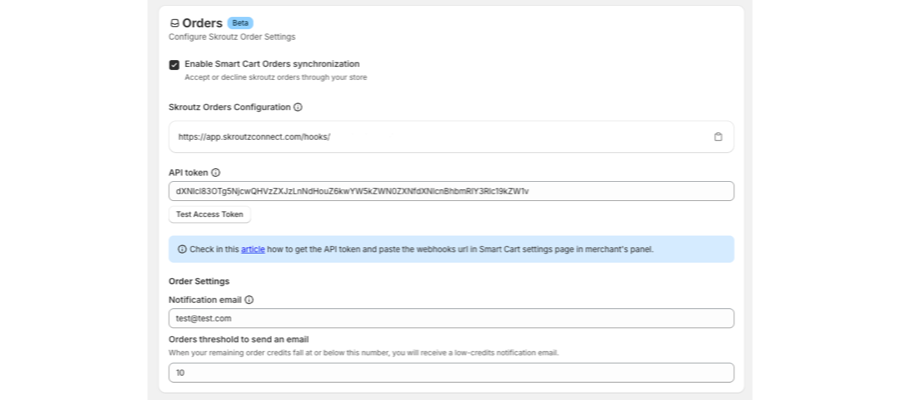This screenshot has height=400, width=900.
Task: Uncheck Enable Smart Cart Orders synchronization
Action: 174,65
